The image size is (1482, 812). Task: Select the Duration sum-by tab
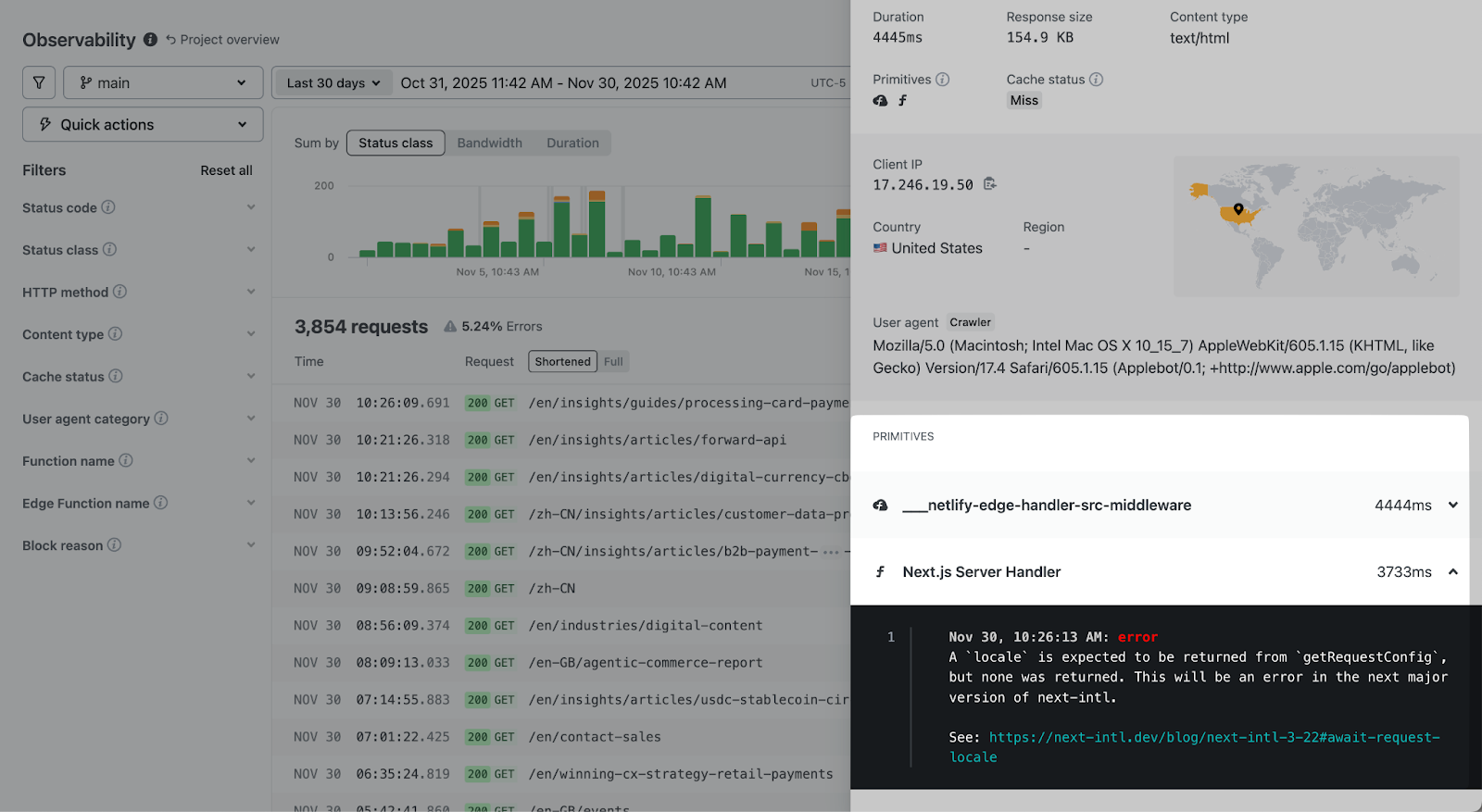[572, 143]
